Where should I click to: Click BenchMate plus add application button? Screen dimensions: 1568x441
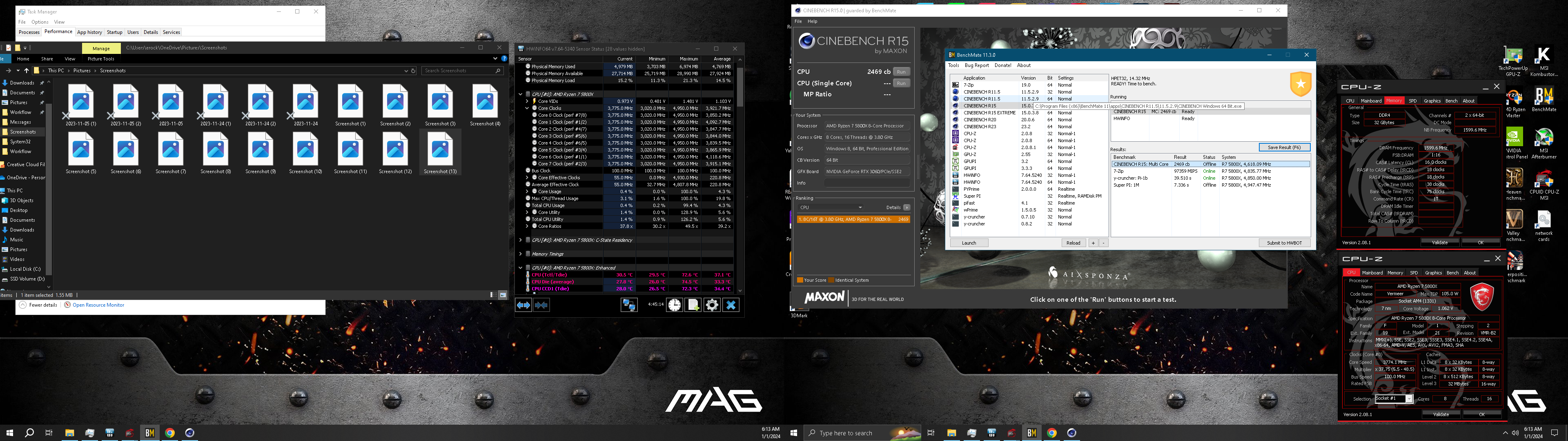click(x=1093, y=243)
